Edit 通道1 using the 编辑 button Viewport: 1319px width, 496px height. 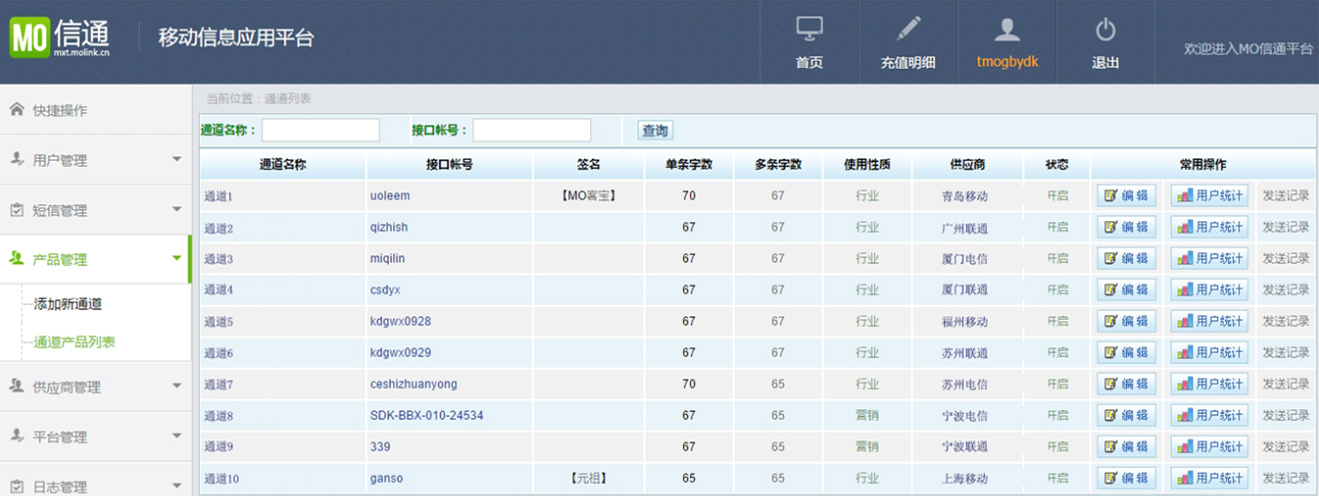tap(1126, 196)
